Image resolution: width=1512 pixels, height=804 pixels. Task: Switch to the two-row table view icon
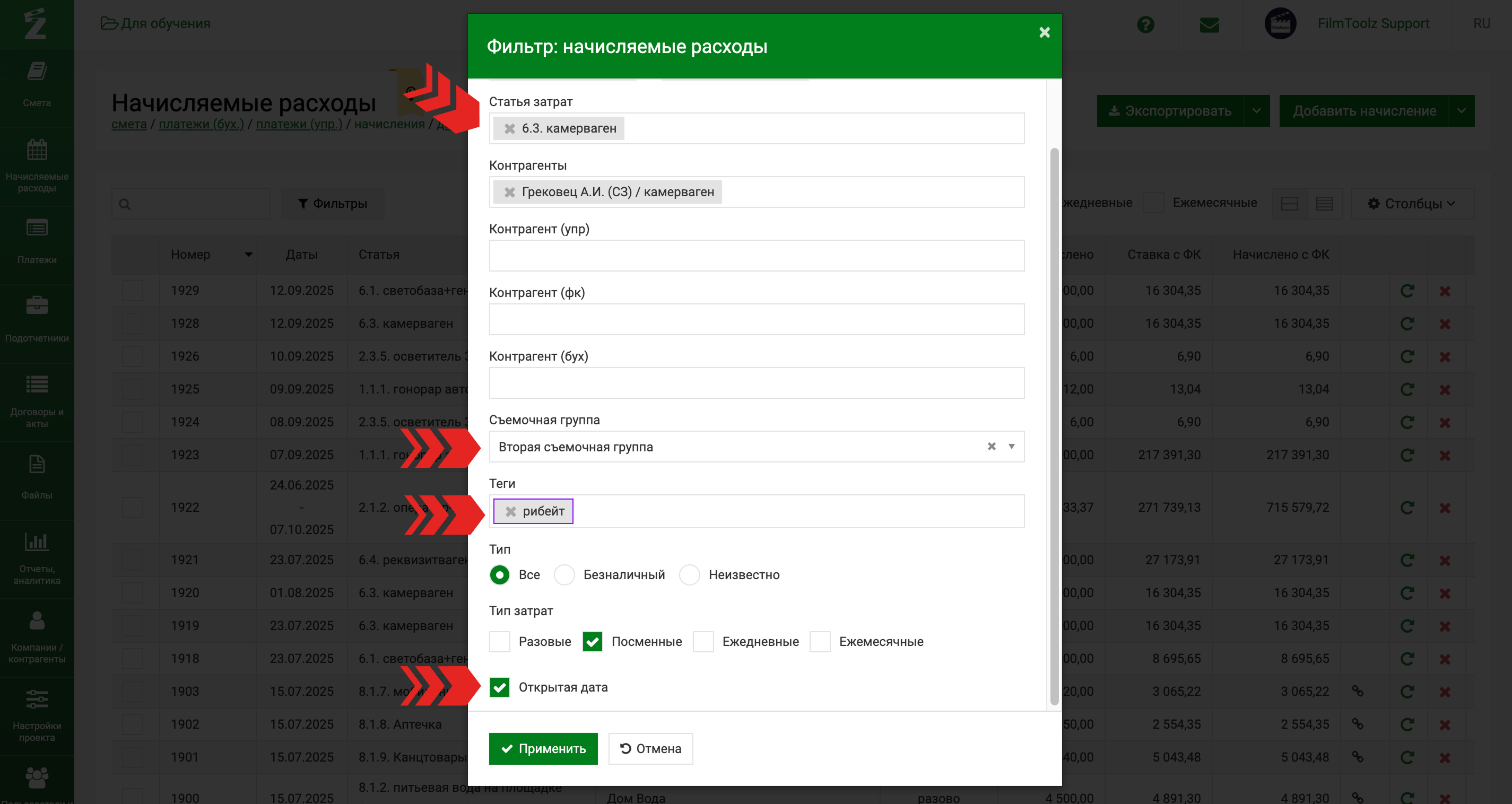click(x=1289, y=204)
